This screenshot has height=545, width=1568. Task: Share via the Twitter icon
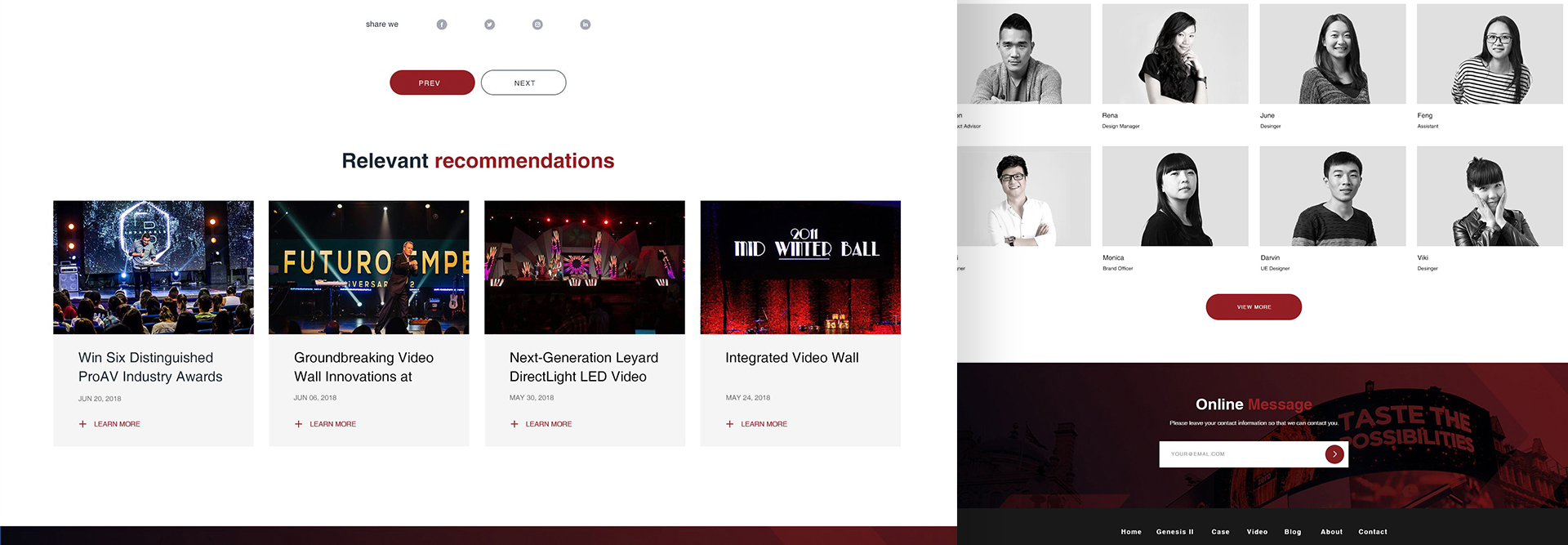[x=489, y=25]
